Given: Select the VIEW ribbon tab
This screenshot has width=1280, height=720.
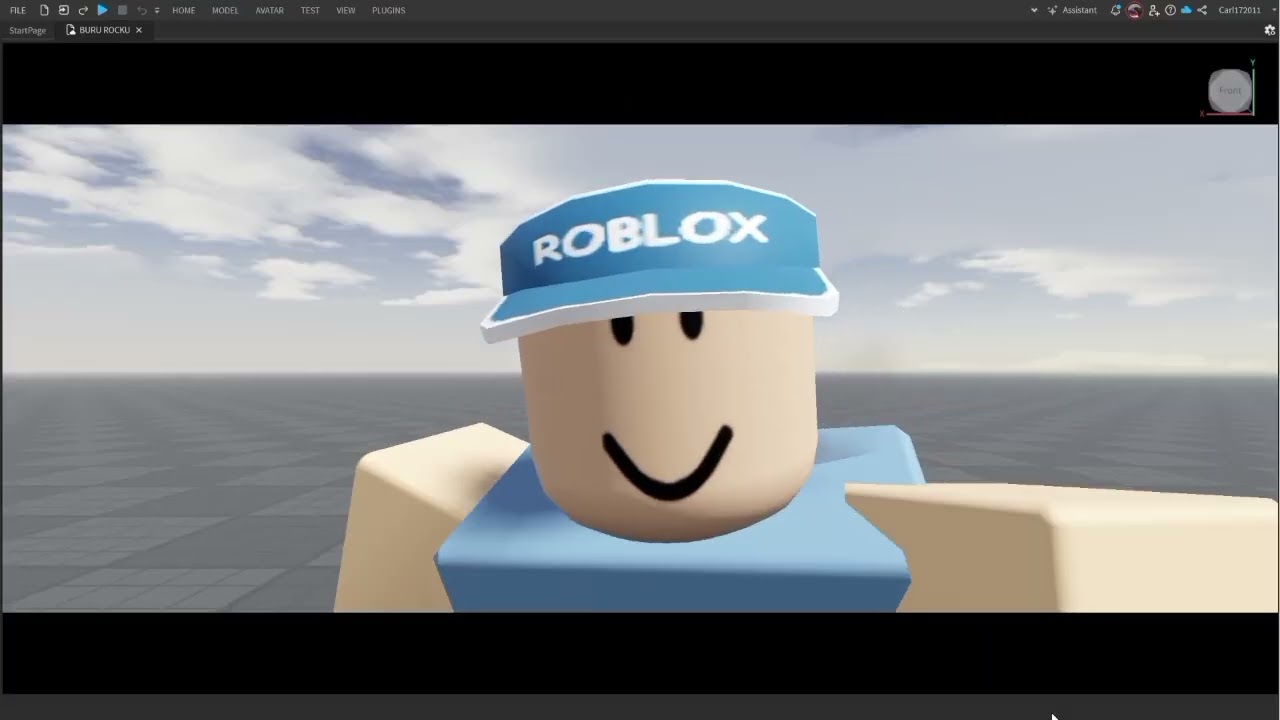Looking at the screenshot, I should (x=346, y=10).
